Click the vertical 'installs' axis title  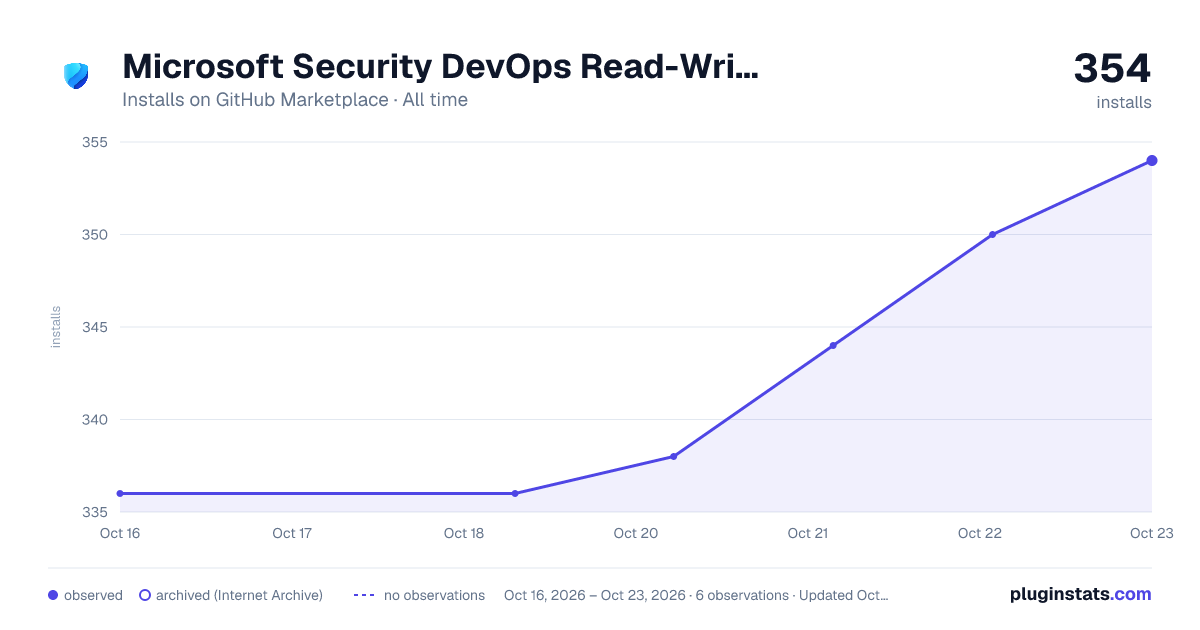coord(56,327)
